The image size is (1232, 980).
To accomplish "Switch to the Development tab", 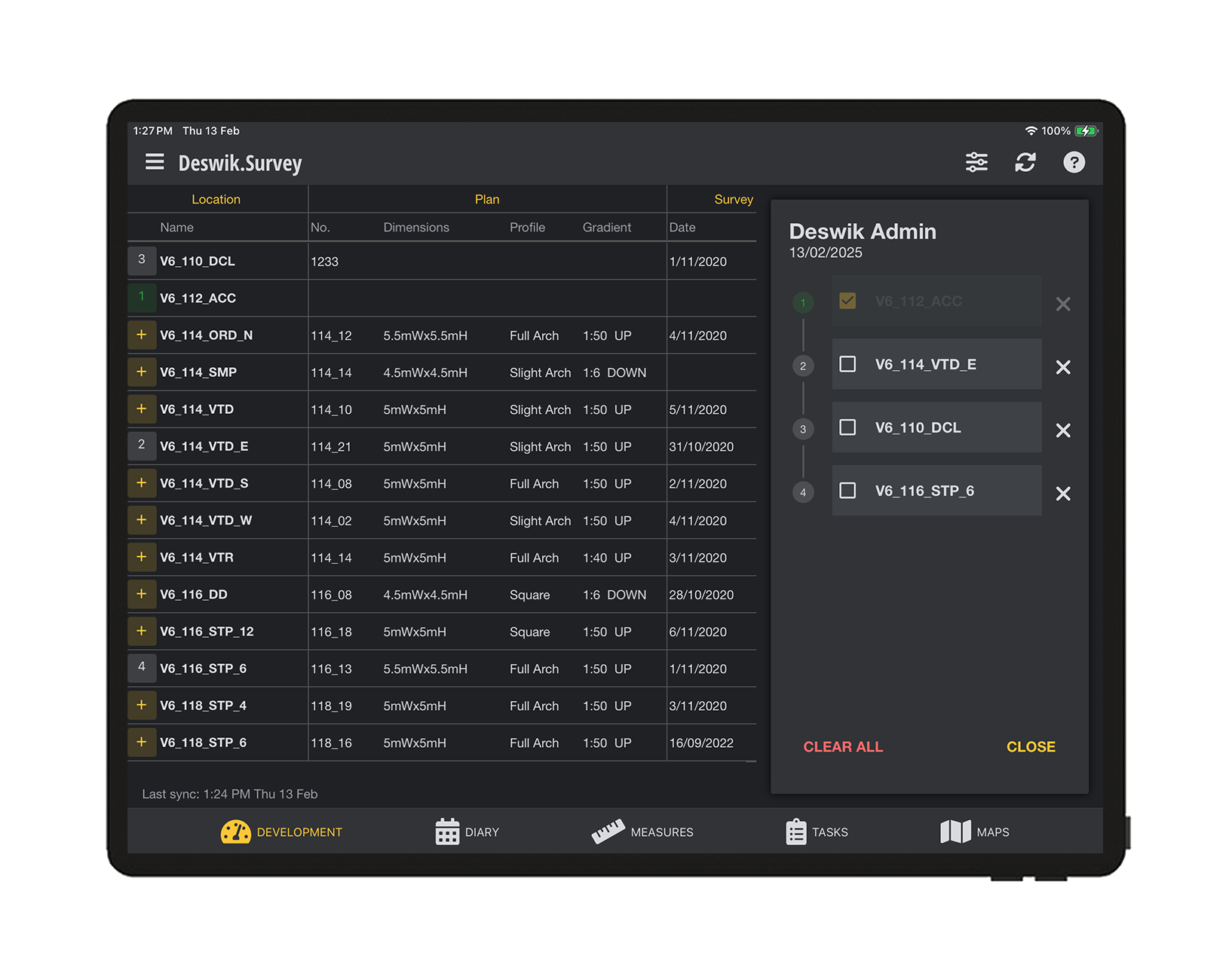I will click(281, 831).
